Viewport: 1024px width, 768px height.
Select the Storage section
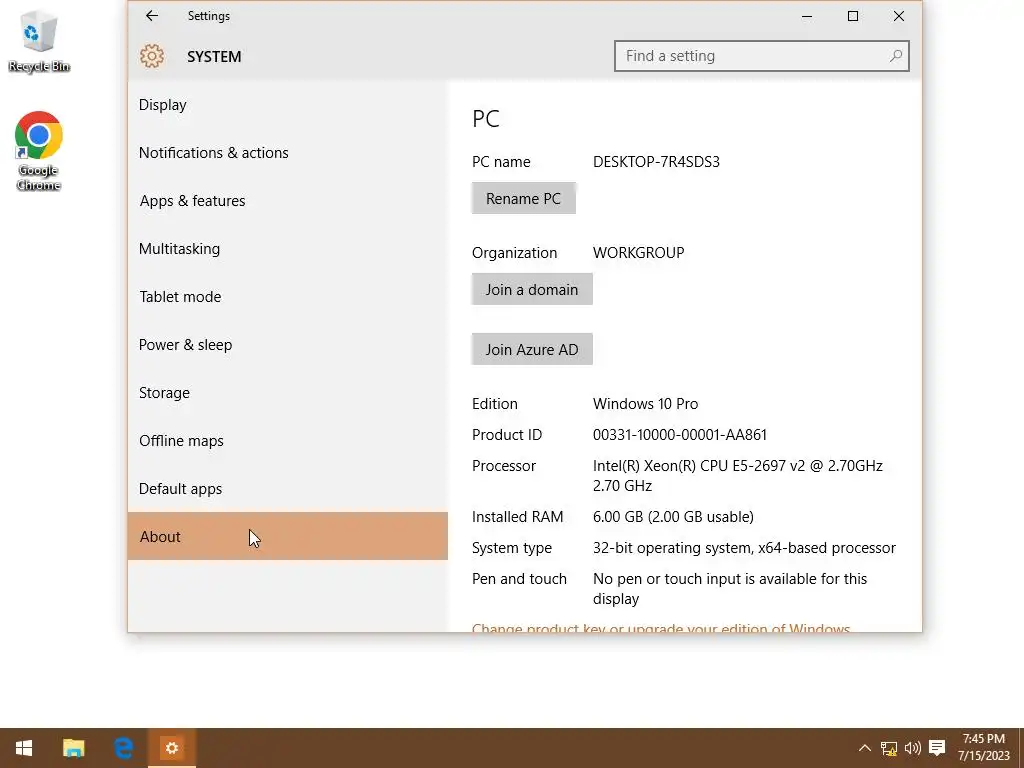point(288,392)
